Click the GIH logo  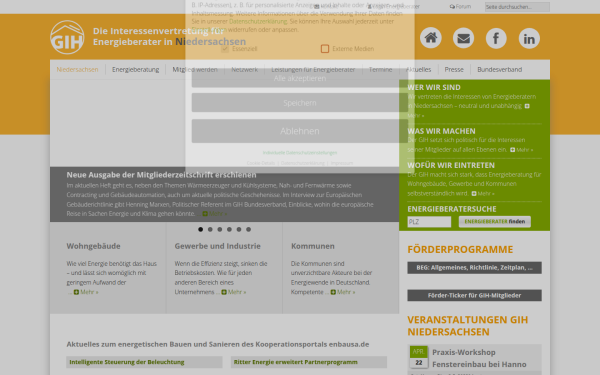coord(67,38)
